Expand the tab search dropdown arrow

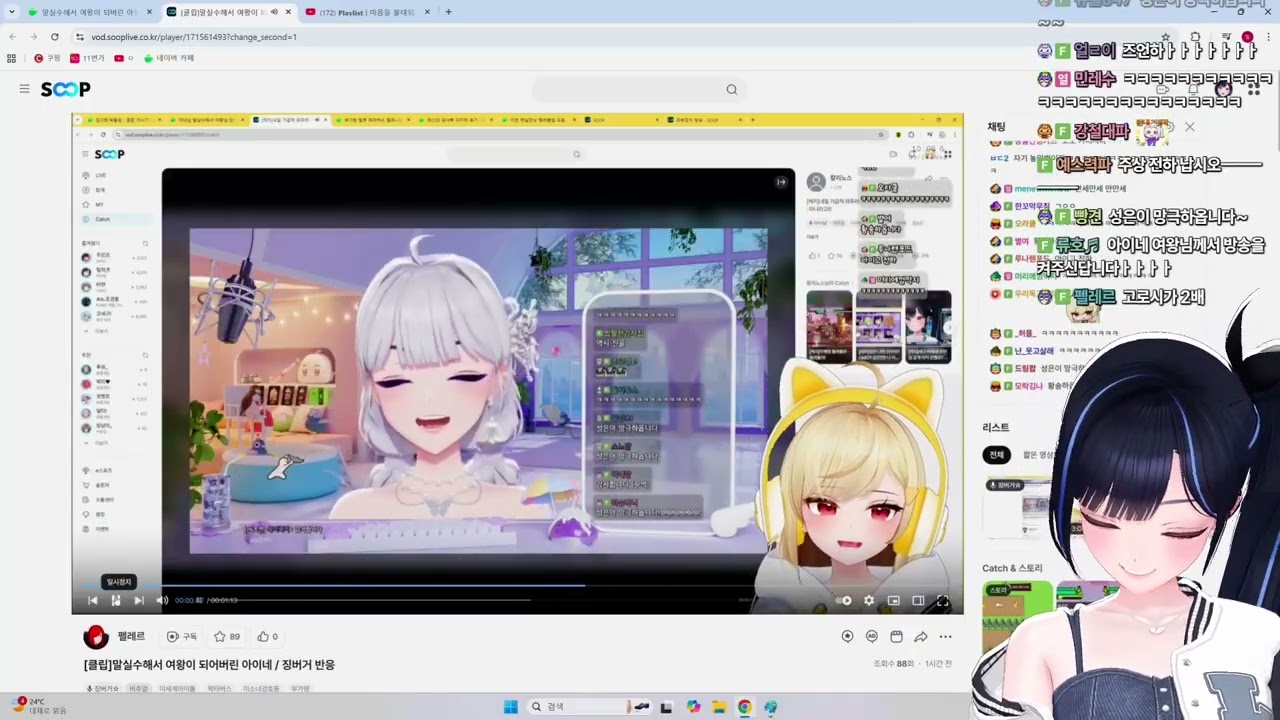click(x=10, y=12)
